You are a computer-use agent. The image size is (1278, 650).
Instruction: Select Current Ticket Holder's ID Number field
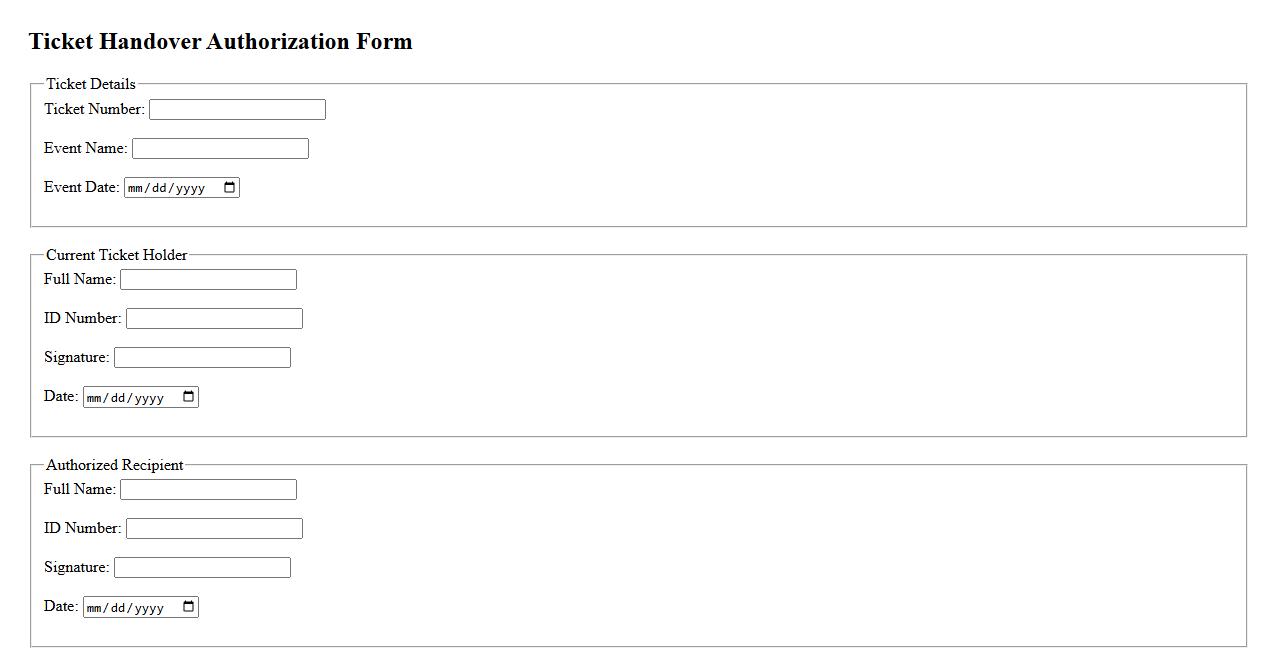214,318
